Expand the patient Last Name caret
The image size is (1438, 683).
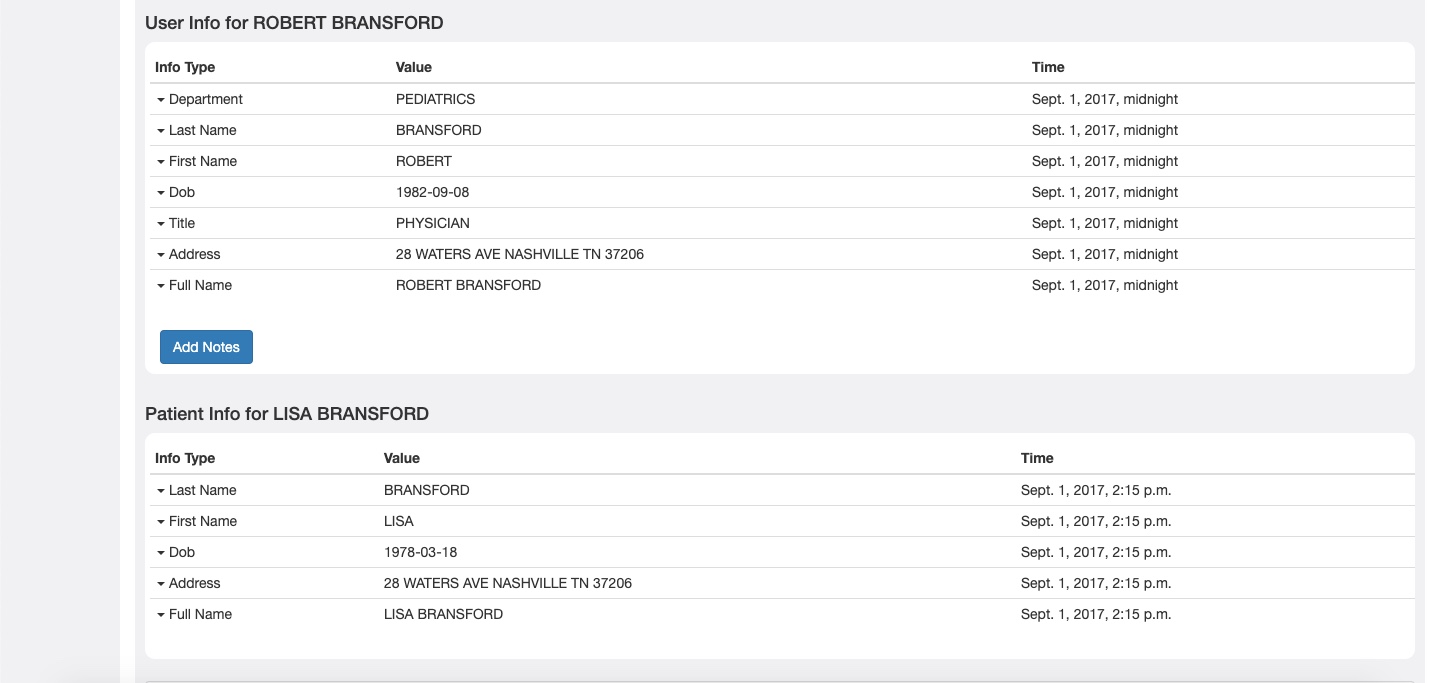pyautogui.click(x=160, y=491)
